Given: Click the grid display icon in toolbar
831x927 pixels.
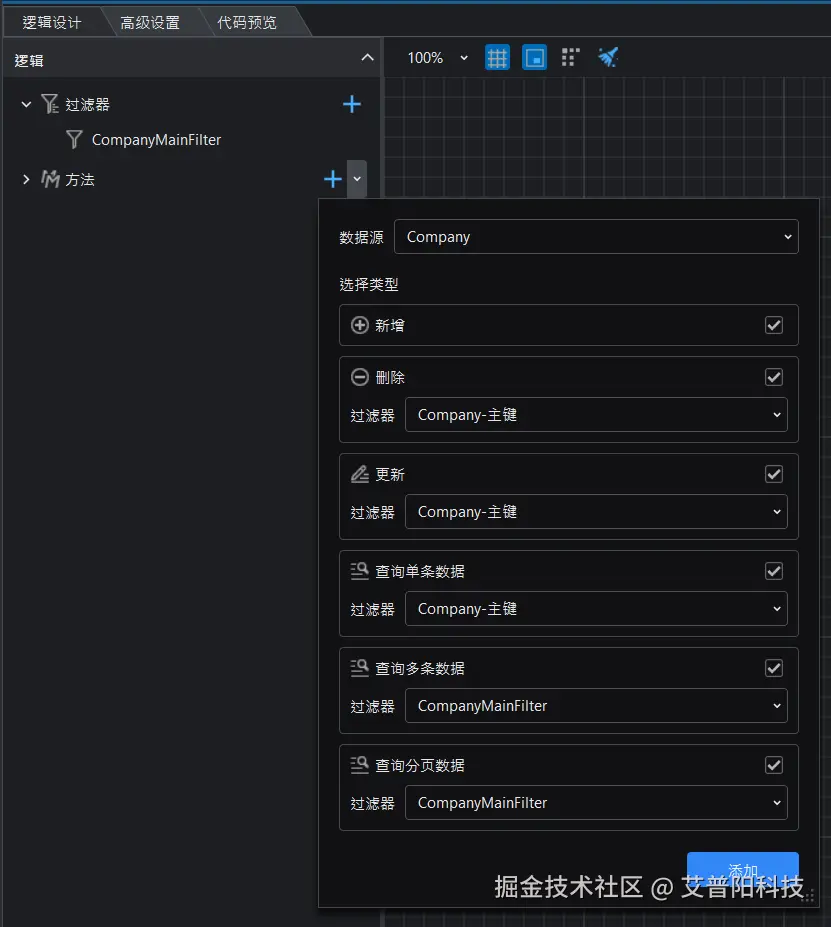Looking at the screenshot, I should pos(497,57).
